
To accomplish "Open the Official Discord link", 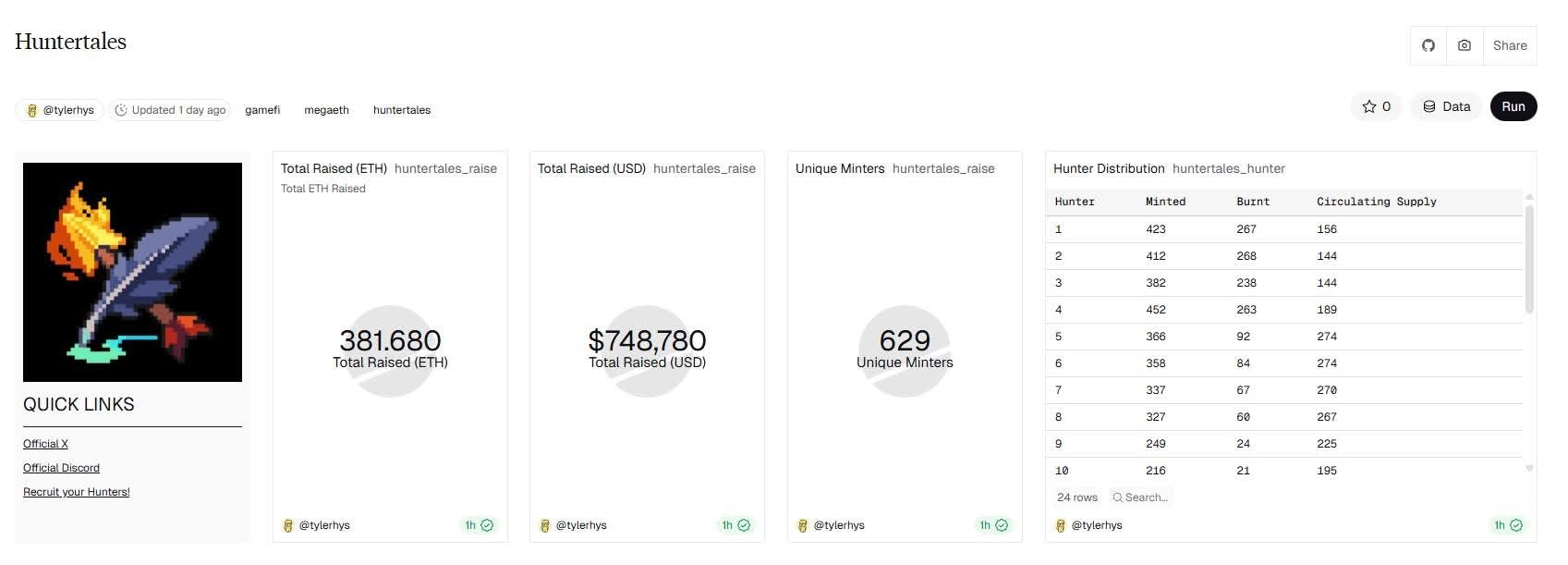I will (x=61, y=468).
